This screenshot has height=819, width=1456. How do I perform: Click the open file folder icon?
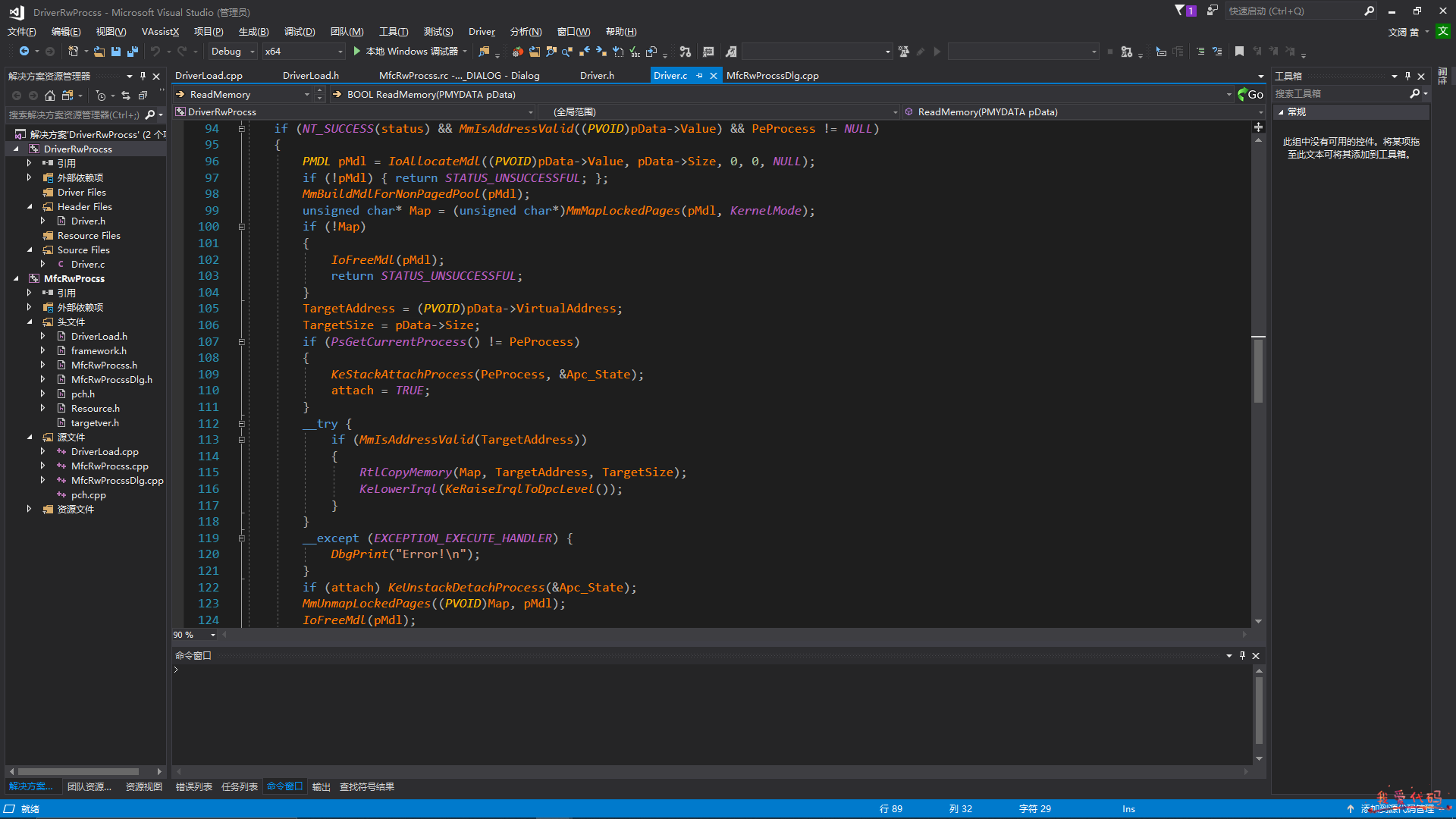pos(99,52)
